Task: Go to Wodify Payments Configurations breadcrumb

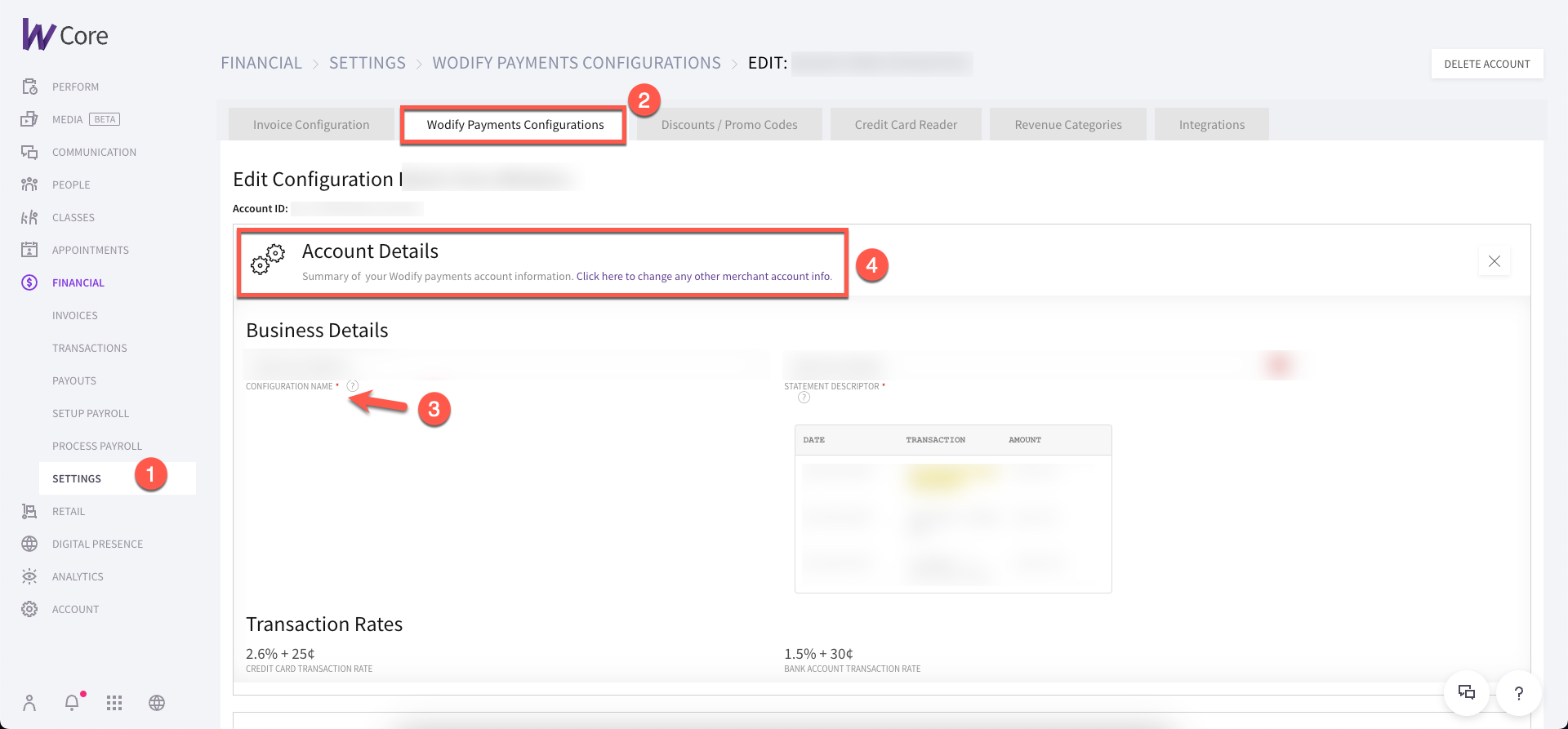Action: (x=577, y=63)
